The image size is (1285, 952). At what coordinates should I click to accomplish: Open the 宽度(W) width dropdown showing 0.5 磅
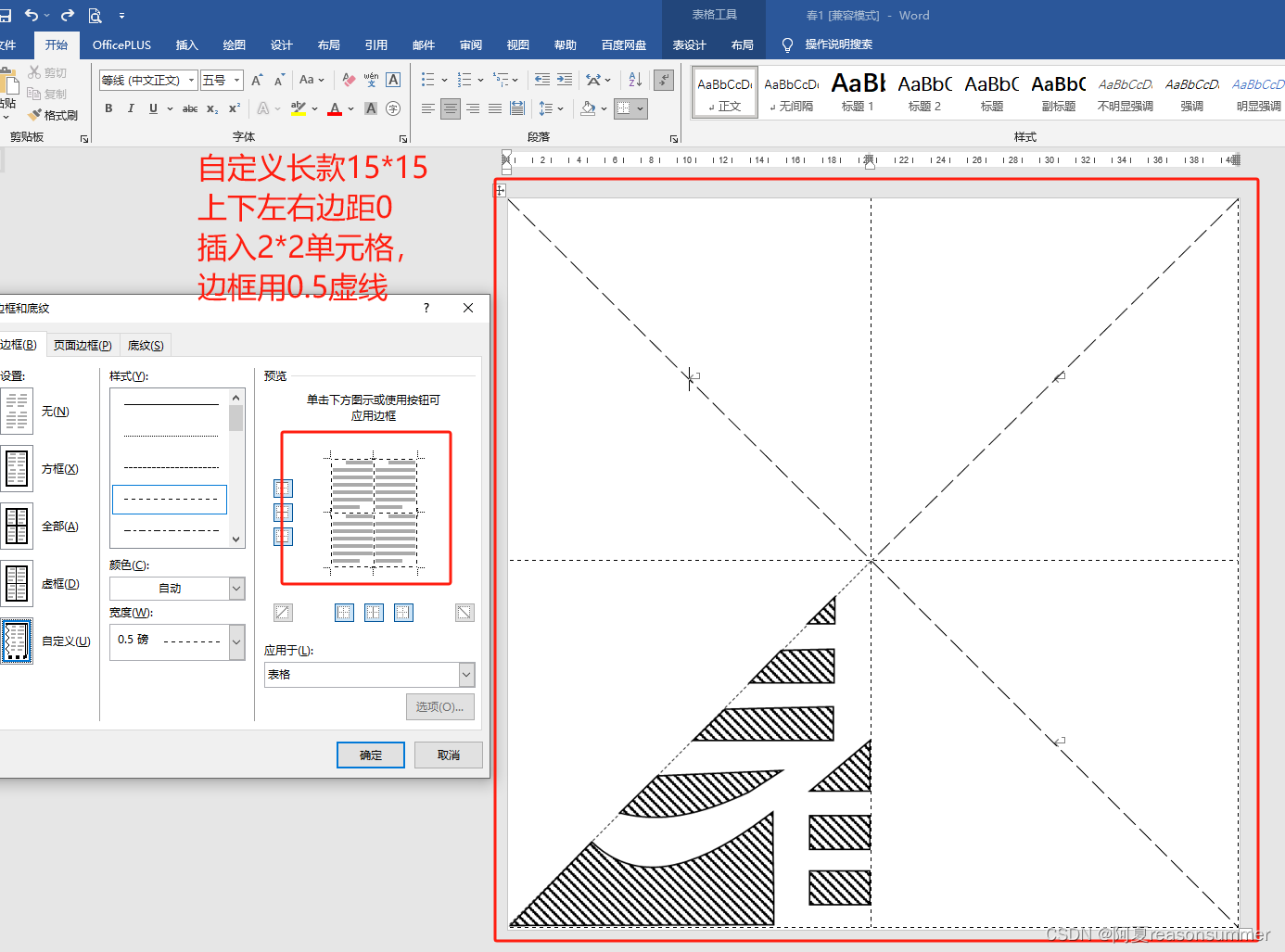click(x=177, y=641)
